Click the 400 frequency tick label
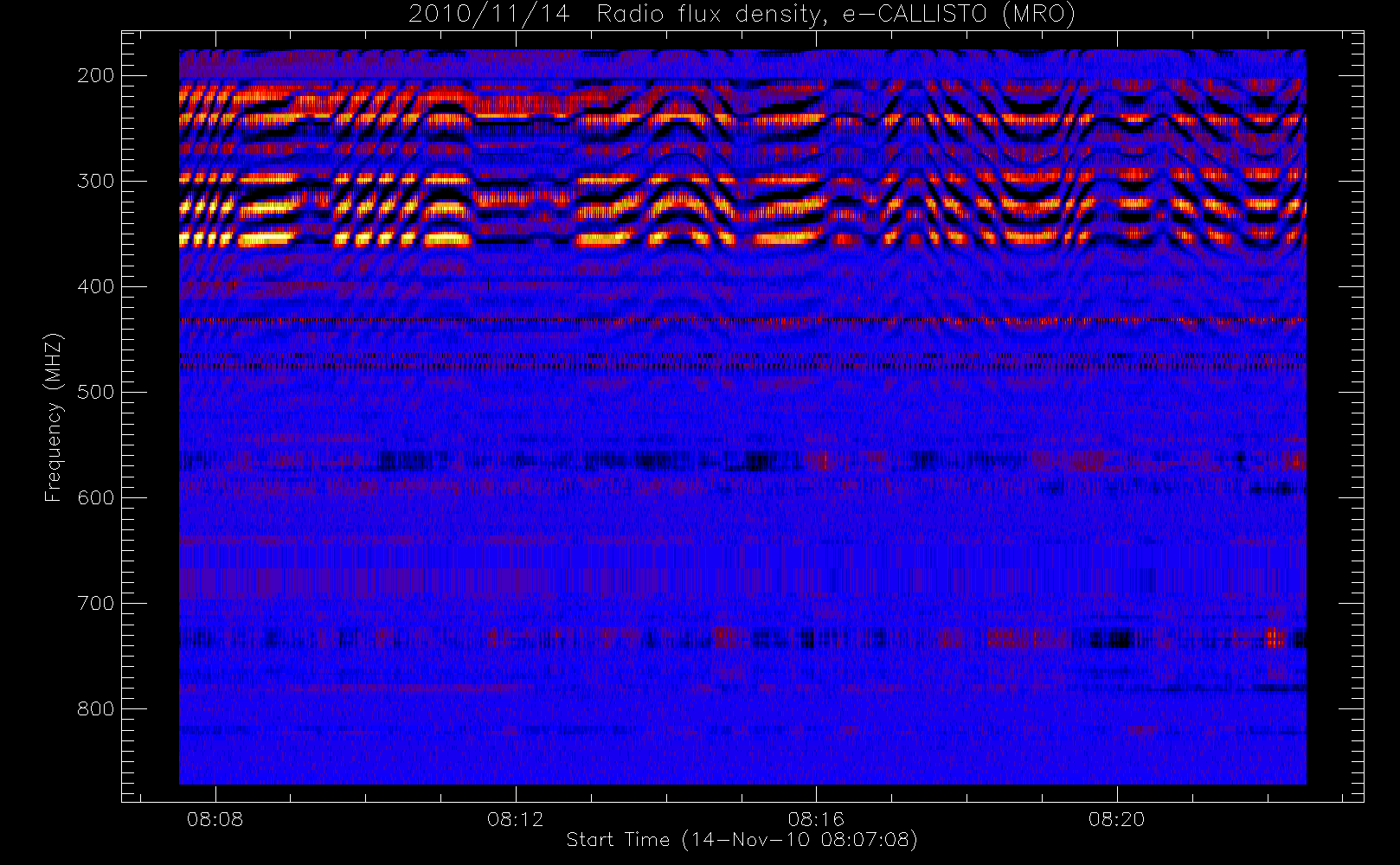 pos(96,286)
